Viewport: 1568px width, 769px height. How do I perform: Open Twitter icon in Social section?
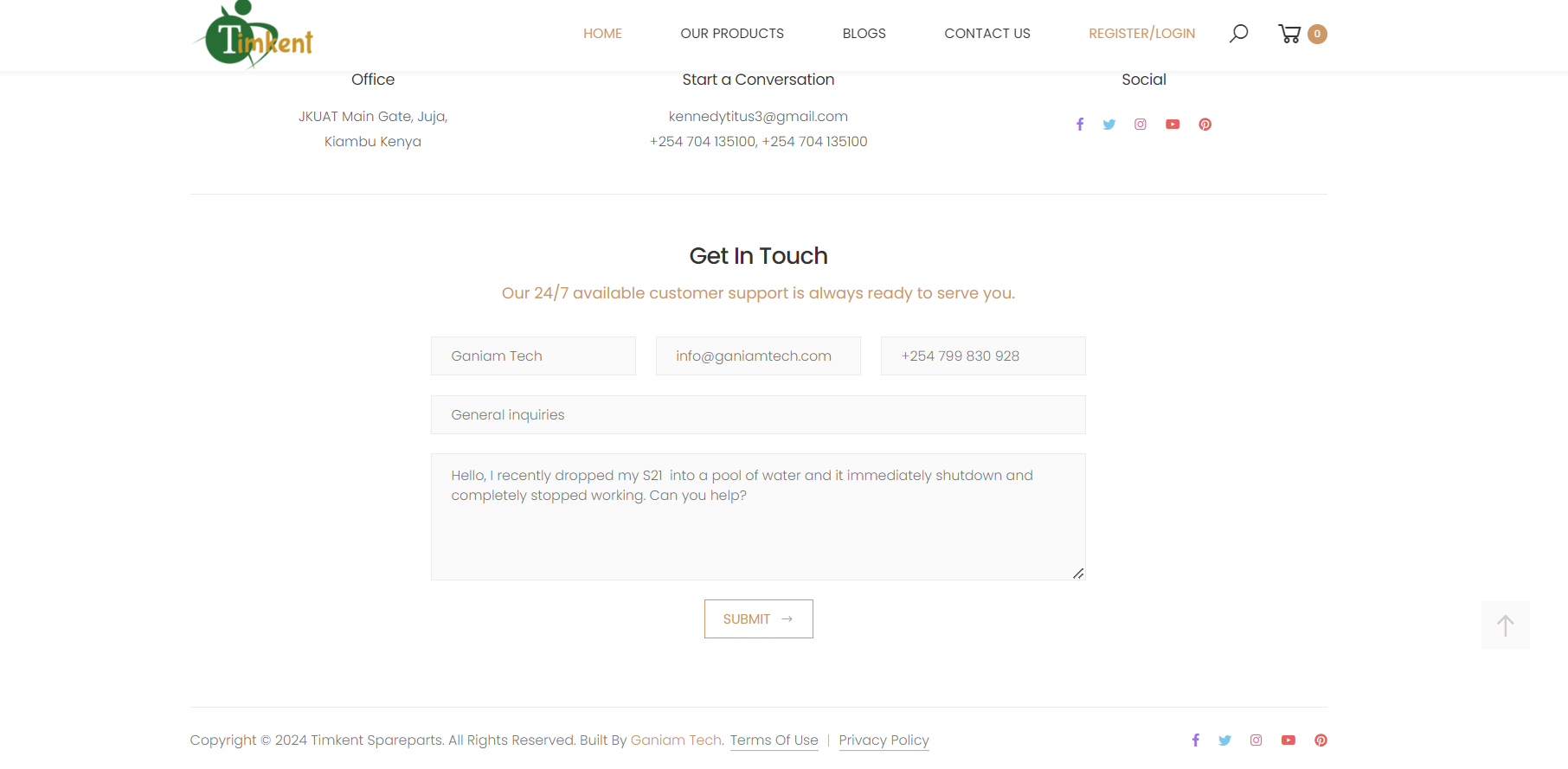1109,125
